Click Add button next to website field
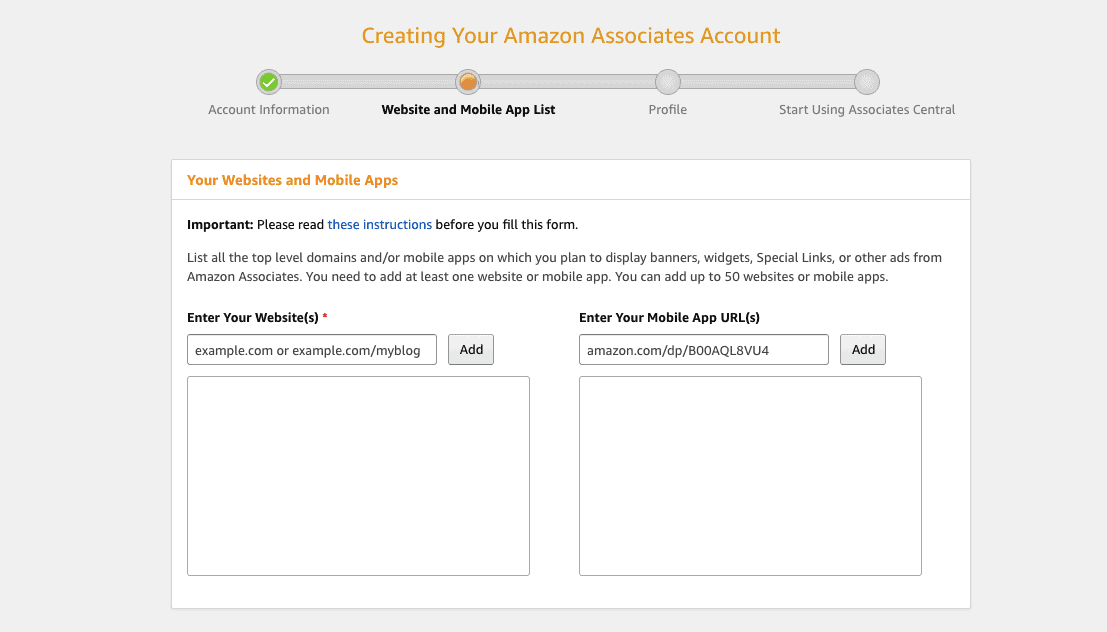Viewport: 1107px width, 632px height. 471,350
